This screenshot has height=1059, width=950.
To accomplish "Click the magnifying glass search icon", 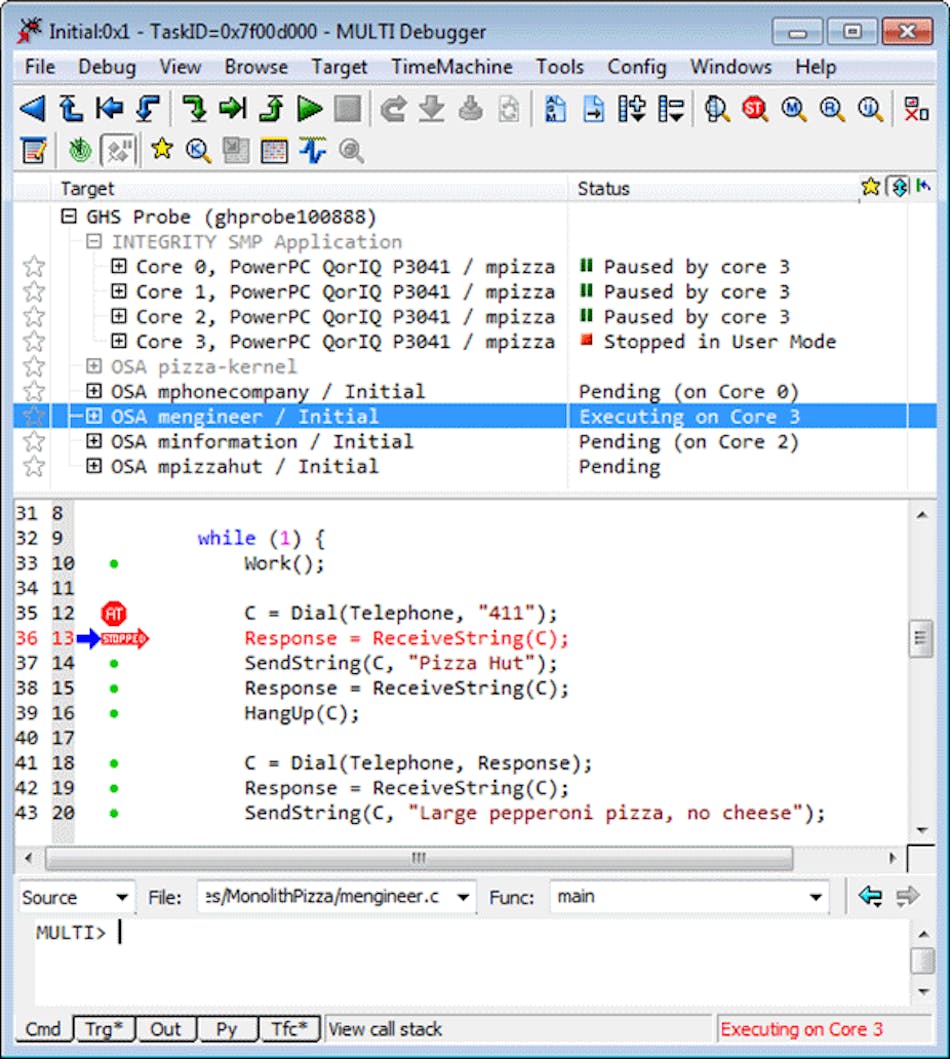I will point(349,151).
